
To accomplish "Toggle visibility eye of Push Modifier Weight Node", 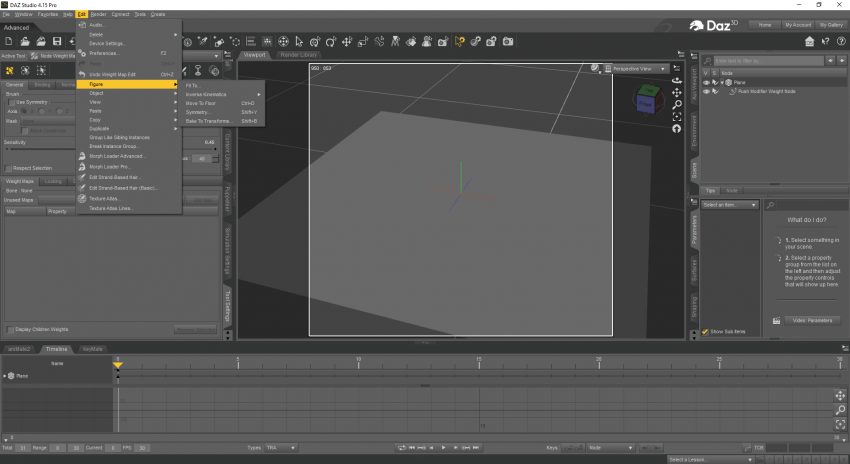I will [x=706, y=92].
